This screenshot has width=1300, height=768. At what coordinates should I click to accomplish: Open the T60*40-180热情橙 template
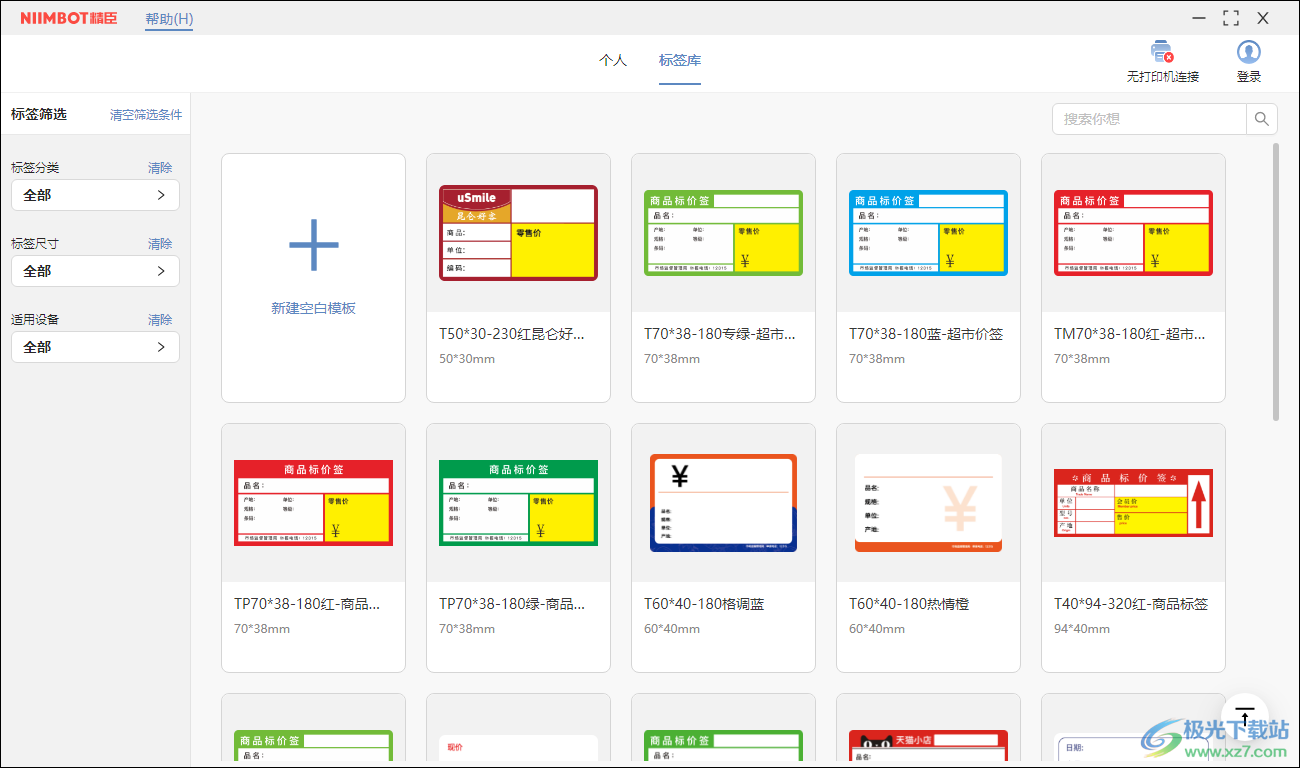(x=928, y=503)
